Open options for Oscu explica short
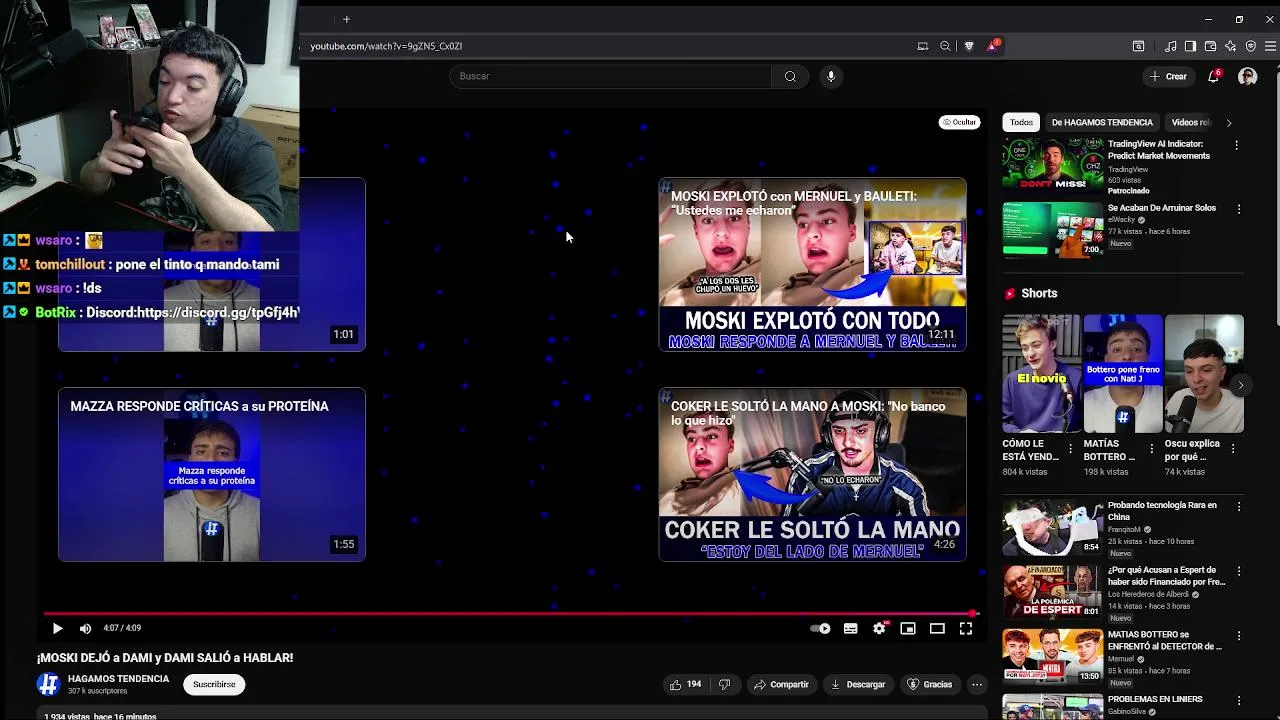 click(x=1232, y=449)
